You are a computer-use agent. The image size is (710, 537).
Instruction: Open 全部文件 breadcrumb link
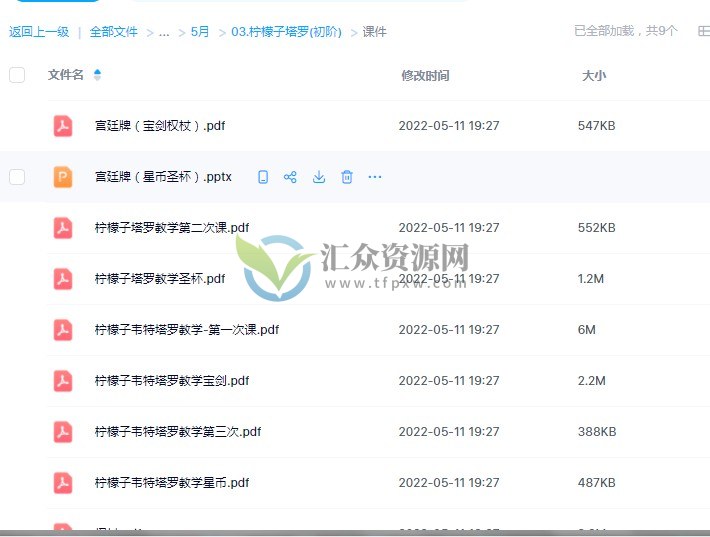(x=114, y=32)
